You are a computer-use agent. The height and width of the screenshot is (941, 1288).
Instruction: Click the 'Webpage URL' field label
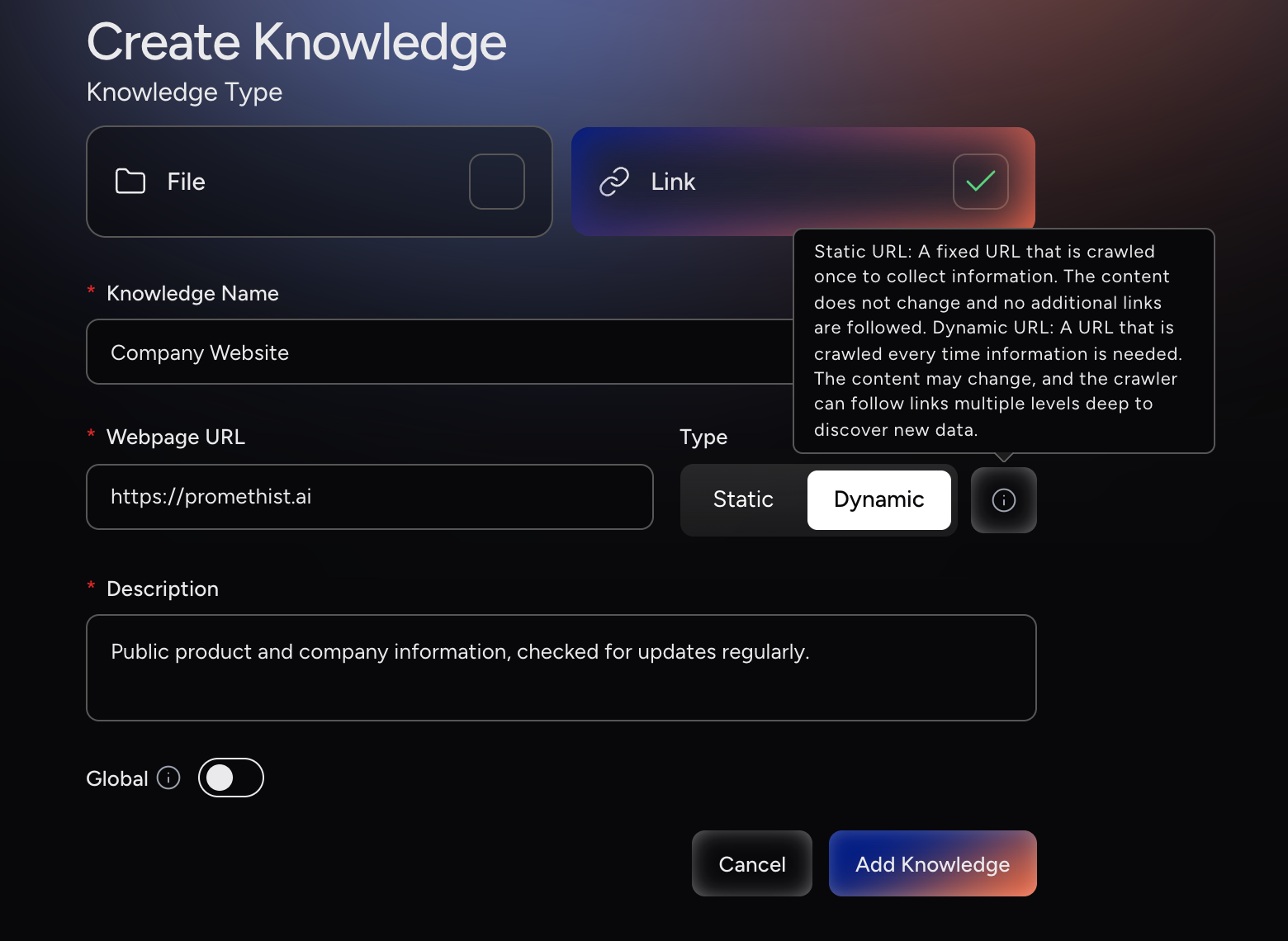[x=176, y=437]
